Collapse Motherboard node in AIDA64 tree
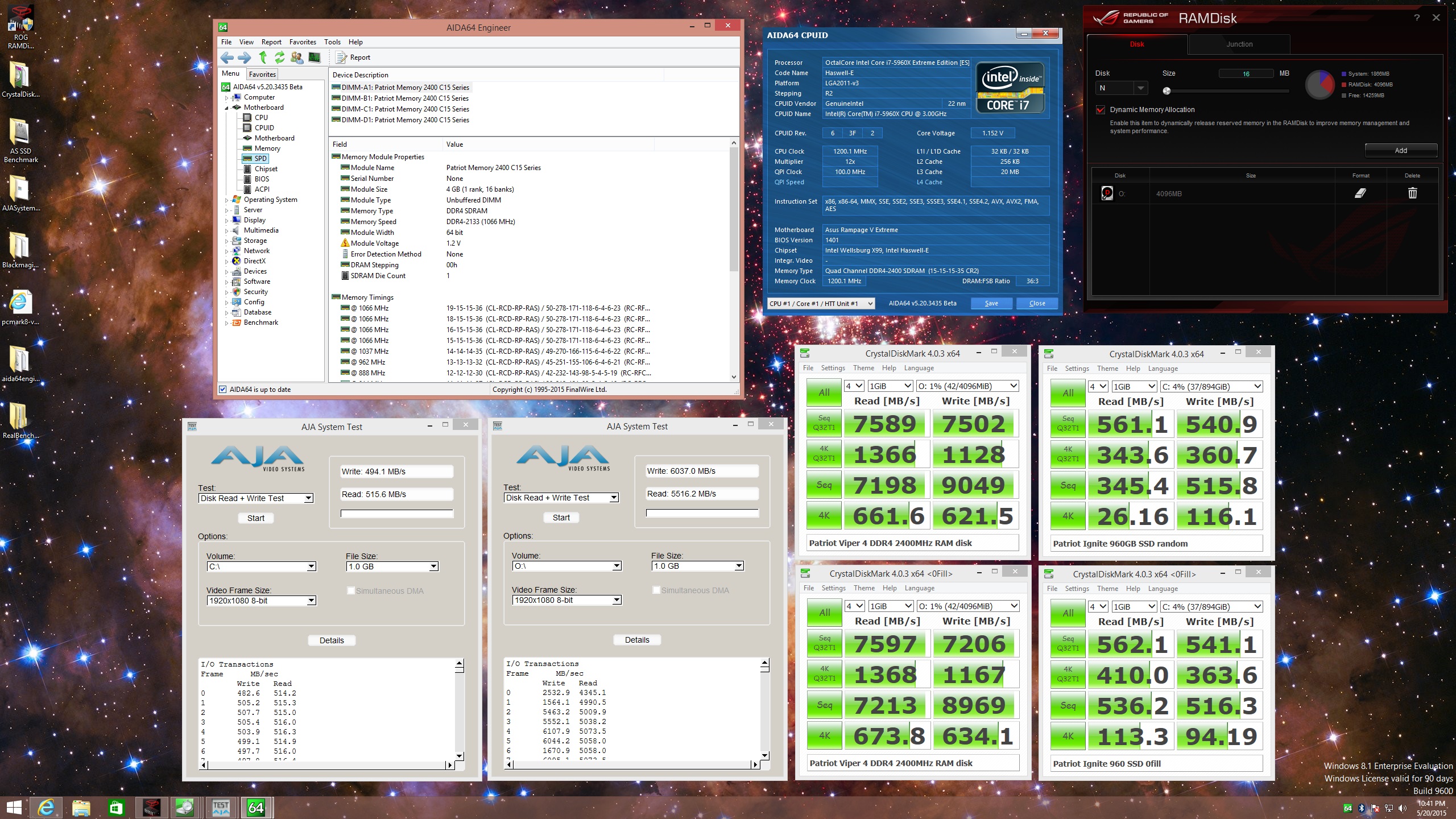 point(226,108)
